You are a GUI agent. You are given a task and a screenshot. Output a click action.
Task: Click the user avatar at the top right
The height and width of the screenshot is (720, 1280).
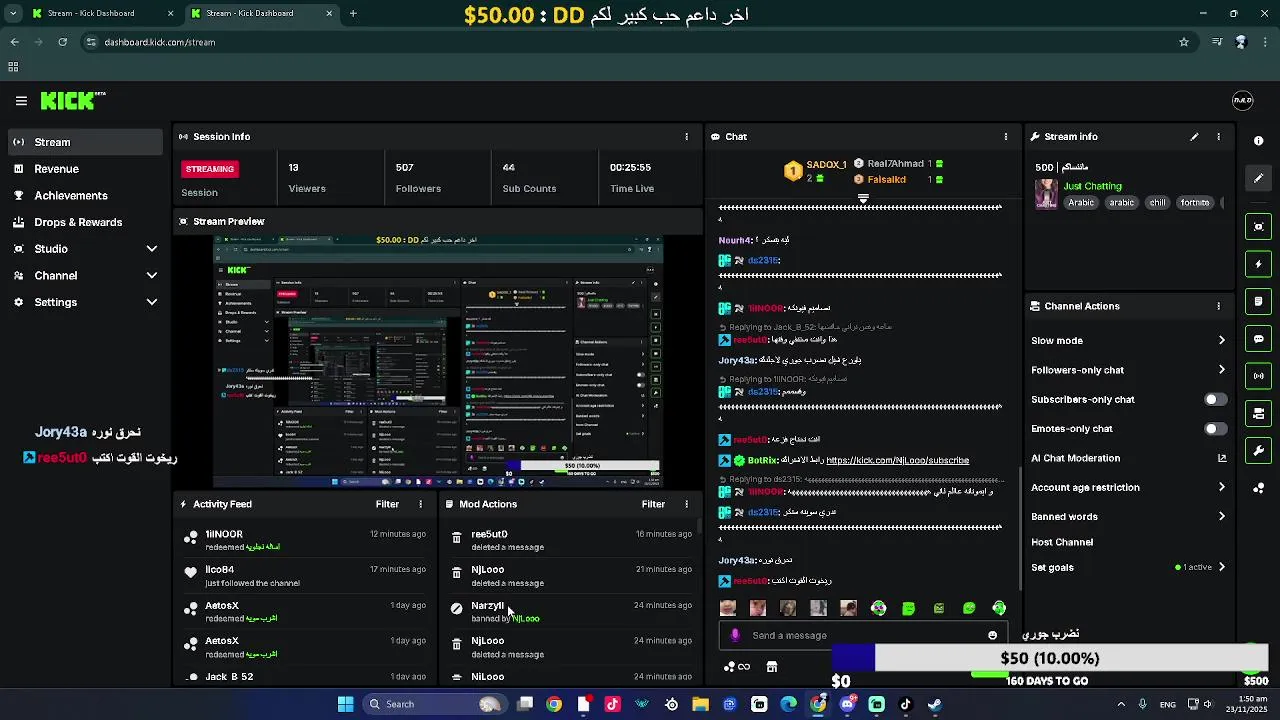1243,100
